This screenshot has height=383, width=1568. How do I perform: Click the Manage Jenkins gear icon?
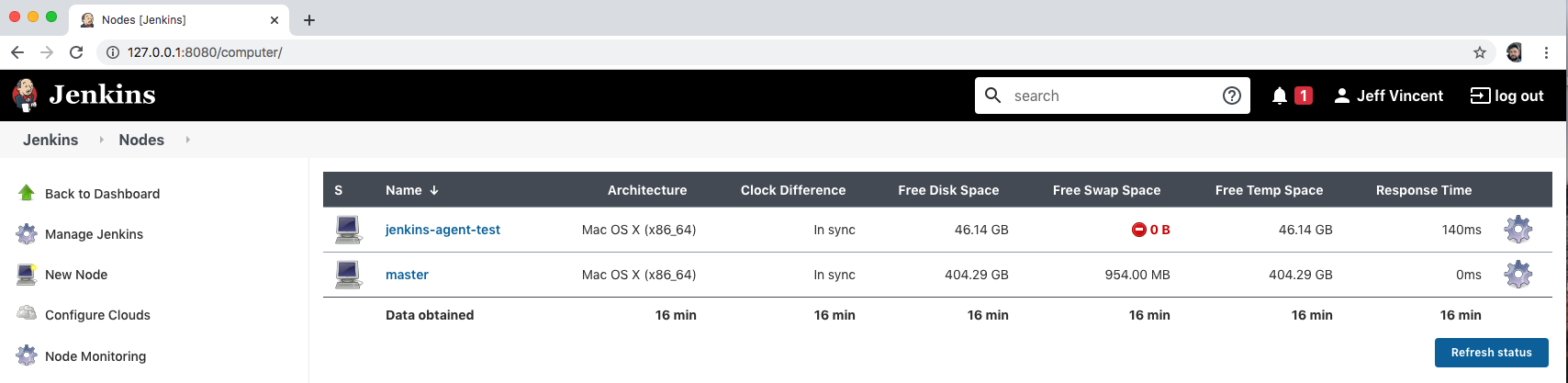[x=27, y=233]
